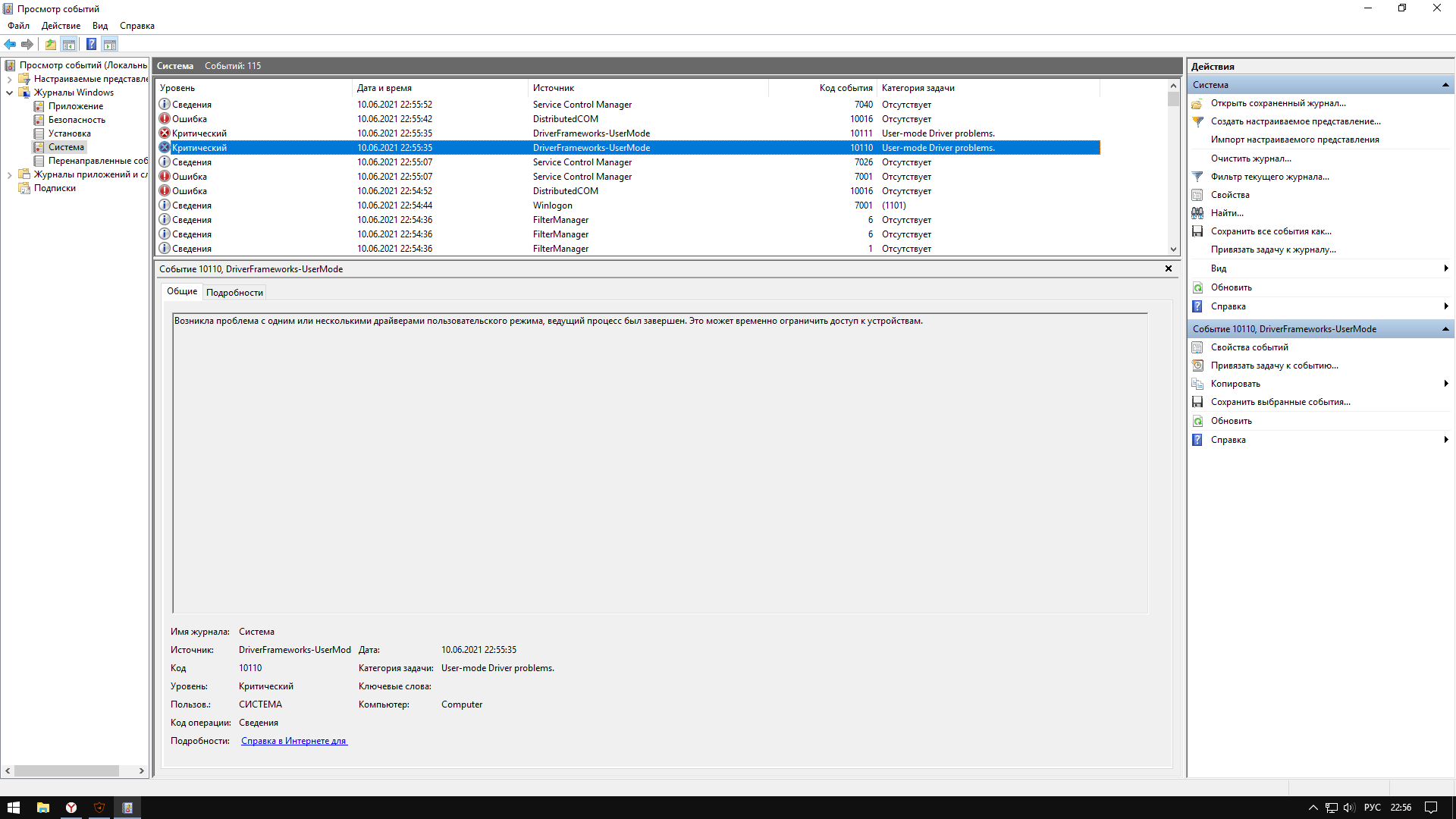Click the Обновить icon under Система section

[x=1197, y=287]
